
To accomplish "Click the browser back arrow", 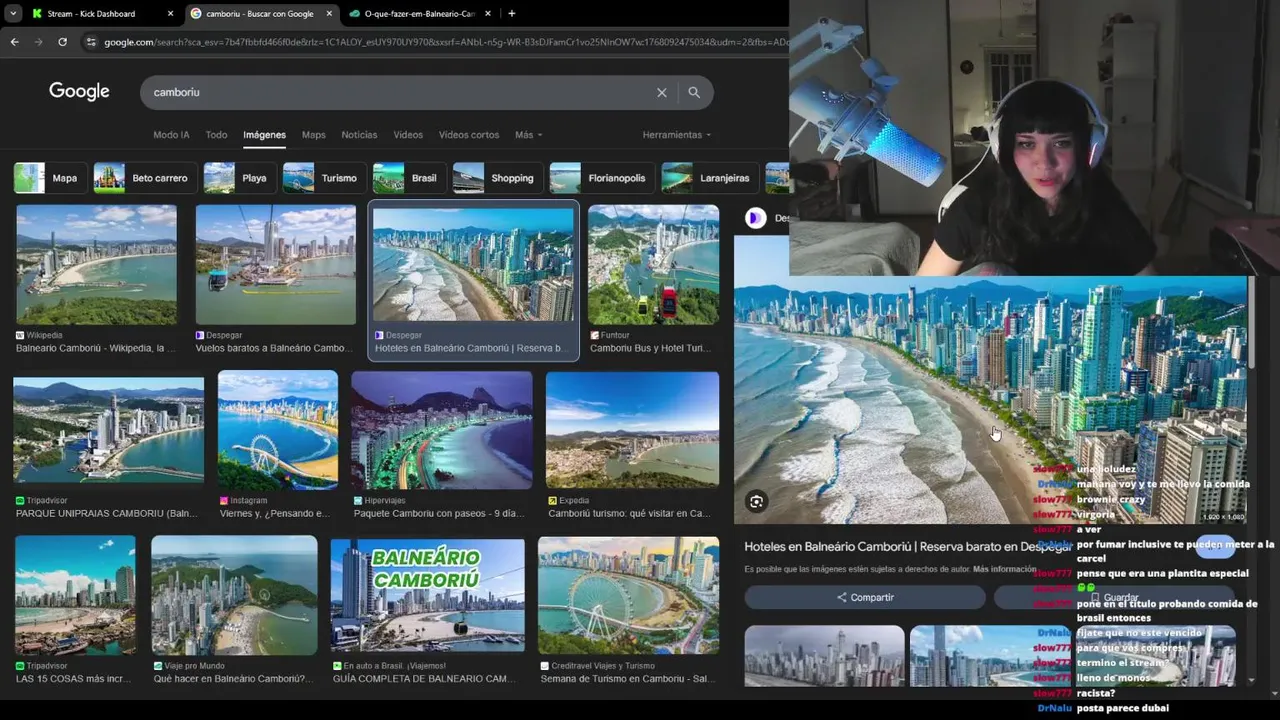I will (x=14, y=42).
